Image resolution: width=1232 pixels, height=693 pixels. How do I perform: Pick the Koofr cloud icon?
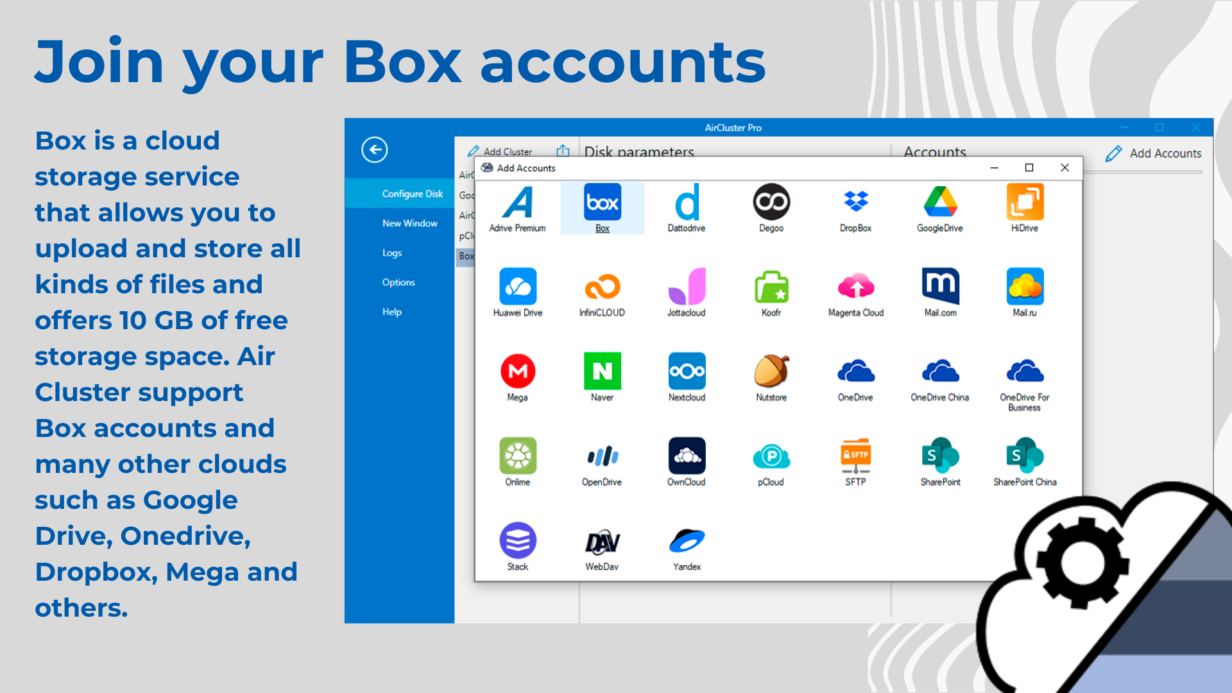771,287
